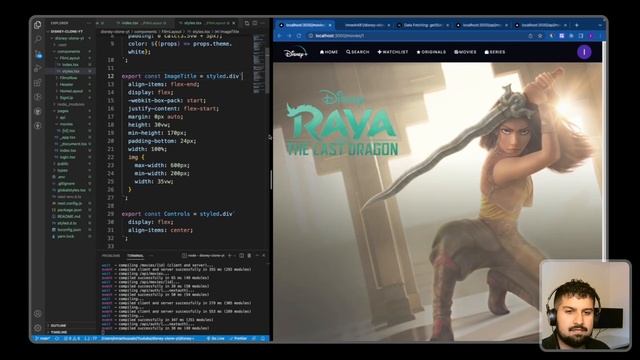Open the Source Control view in the activity bar
This screenshot has width=640, height=360.
[38, 54]
